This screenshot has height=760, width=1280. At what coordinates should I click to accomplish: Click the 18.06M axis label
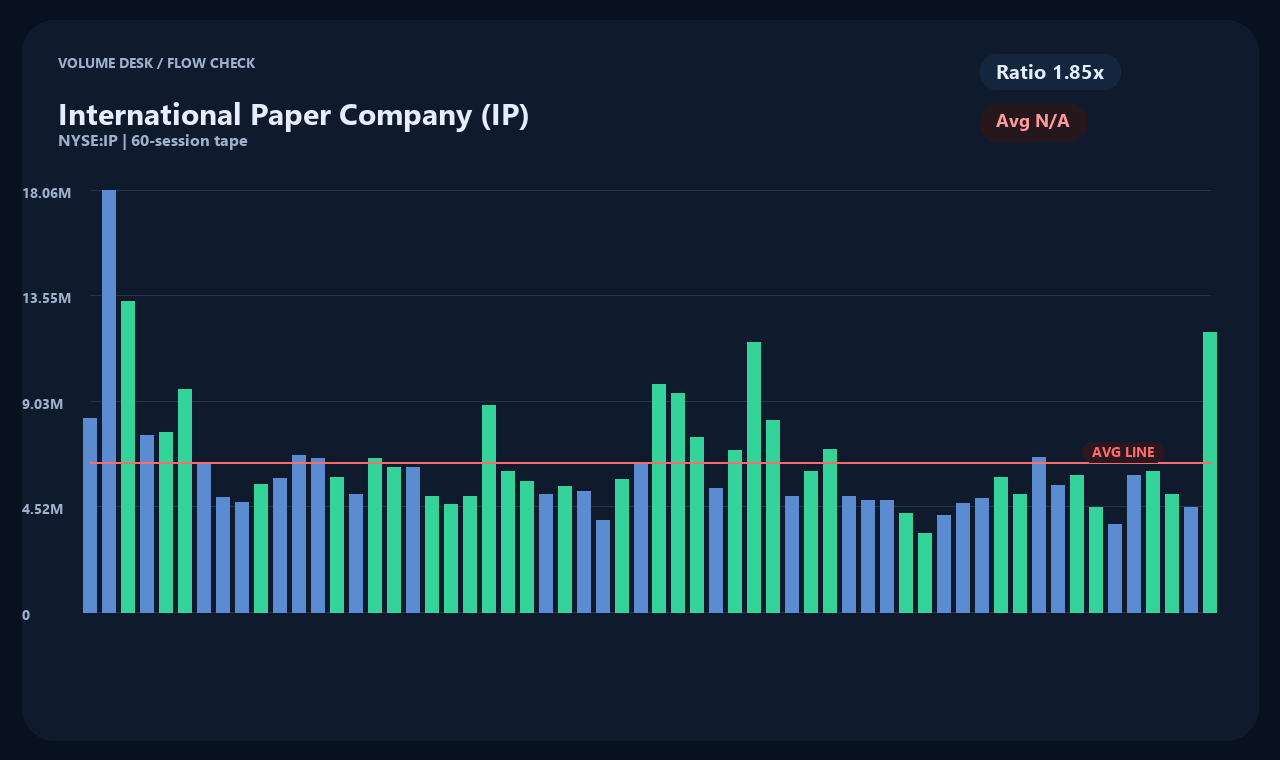pos(46,192)
